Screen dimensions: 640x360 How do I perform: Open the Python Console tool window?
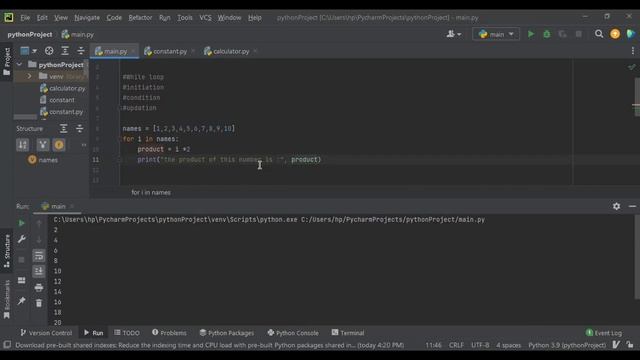tap(293, 333)
